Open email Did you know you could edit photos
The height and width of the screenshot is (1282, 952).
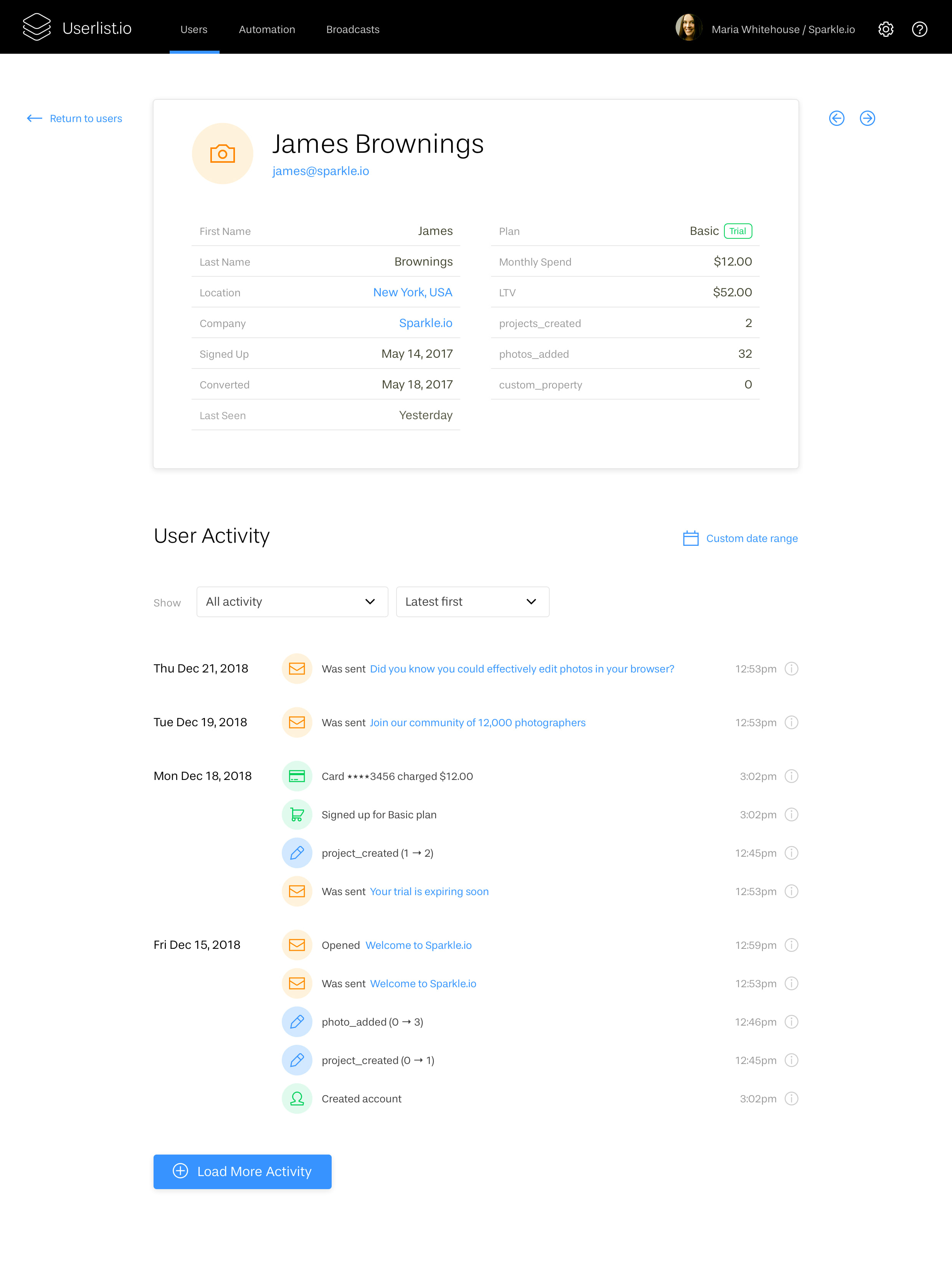pos(521,668)
